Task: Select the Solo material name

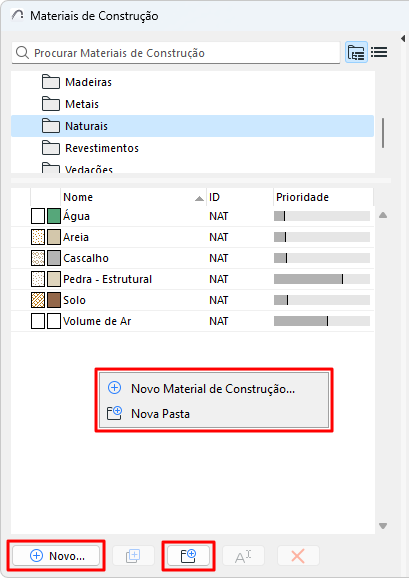Action: [x=74, y=300]
